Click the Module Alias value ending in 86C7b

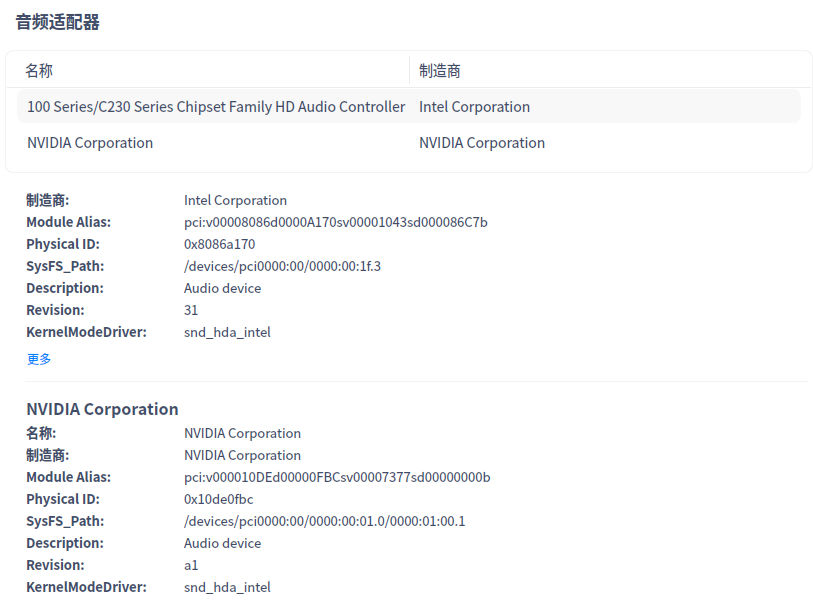[x=335, y=222]
